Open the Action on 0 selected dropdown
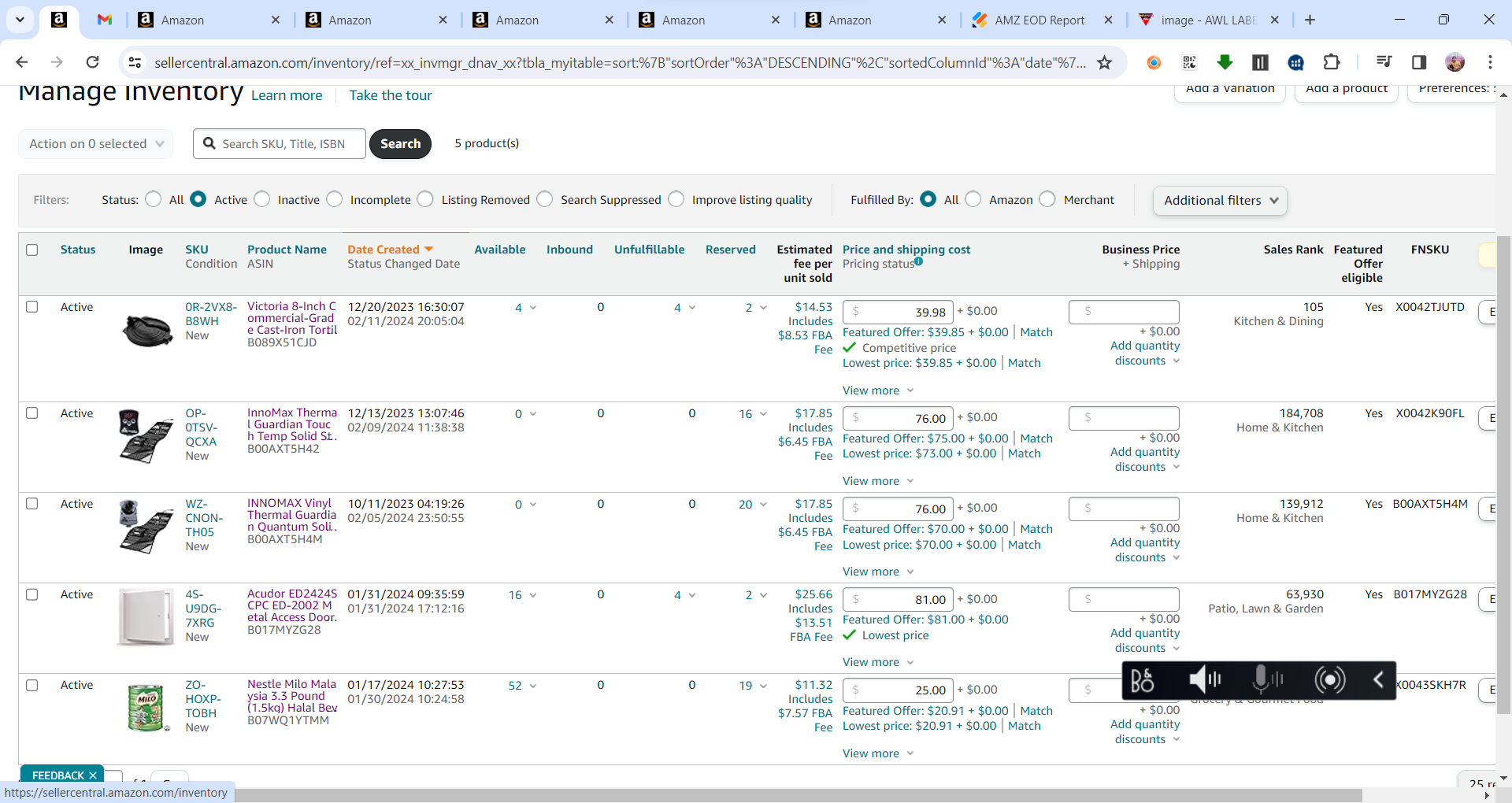Viewport: 1512px width, 803px height. coord(95,143)
